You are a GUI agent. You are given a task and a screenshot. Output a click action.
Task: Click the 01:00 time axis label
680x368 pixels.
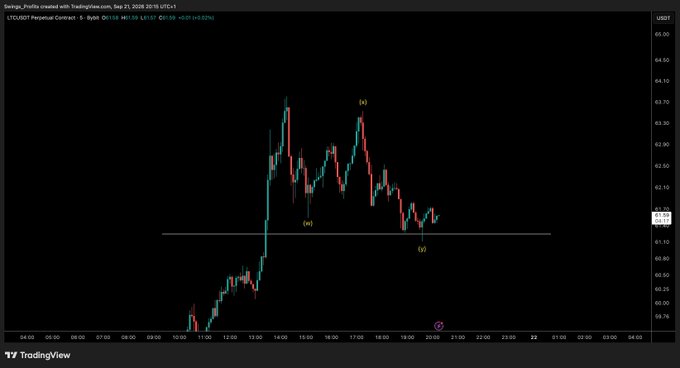tap(559, 337)
